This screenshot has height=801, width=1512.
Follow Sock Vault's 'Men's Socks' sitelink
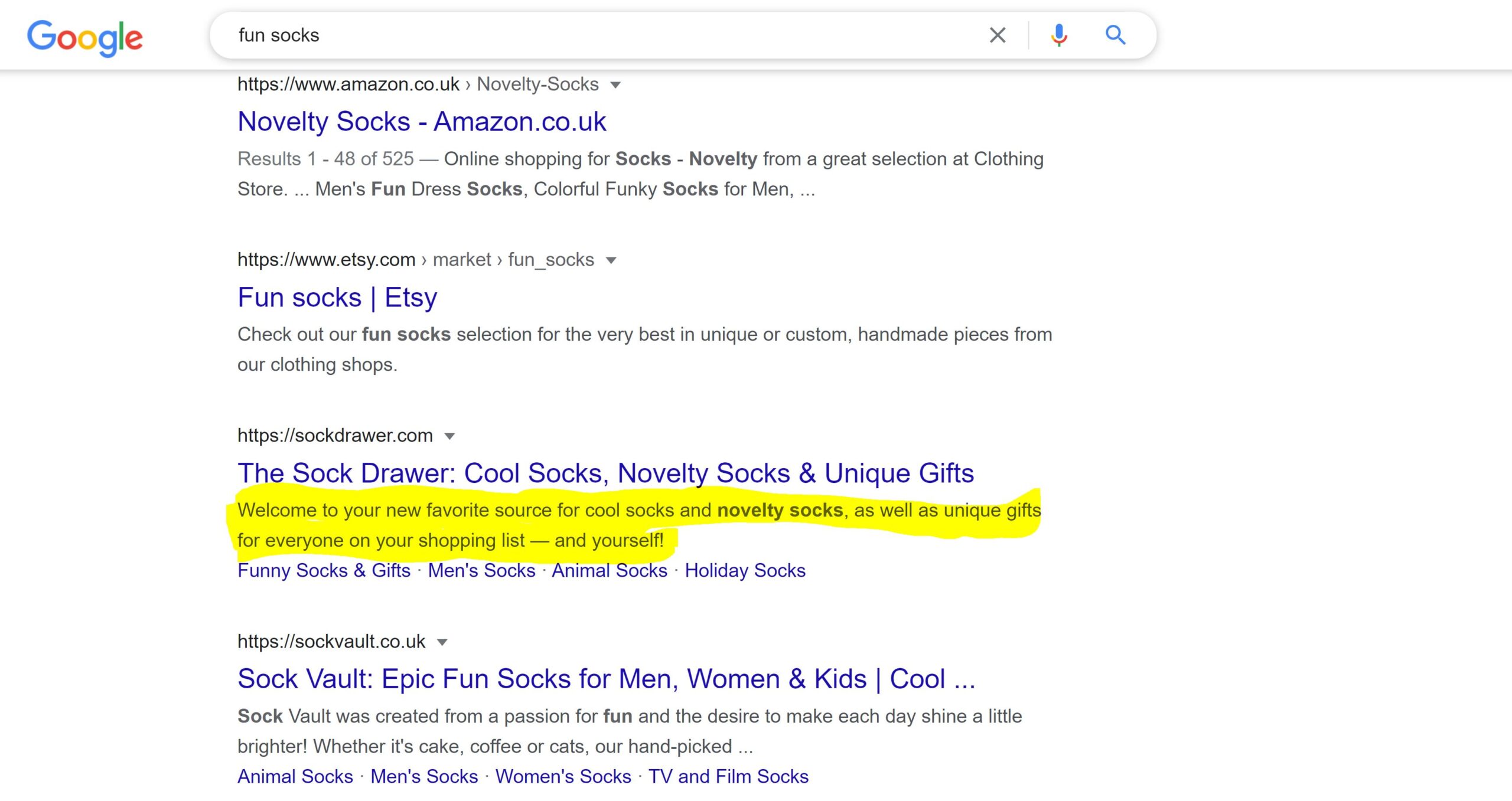(424, 777)
